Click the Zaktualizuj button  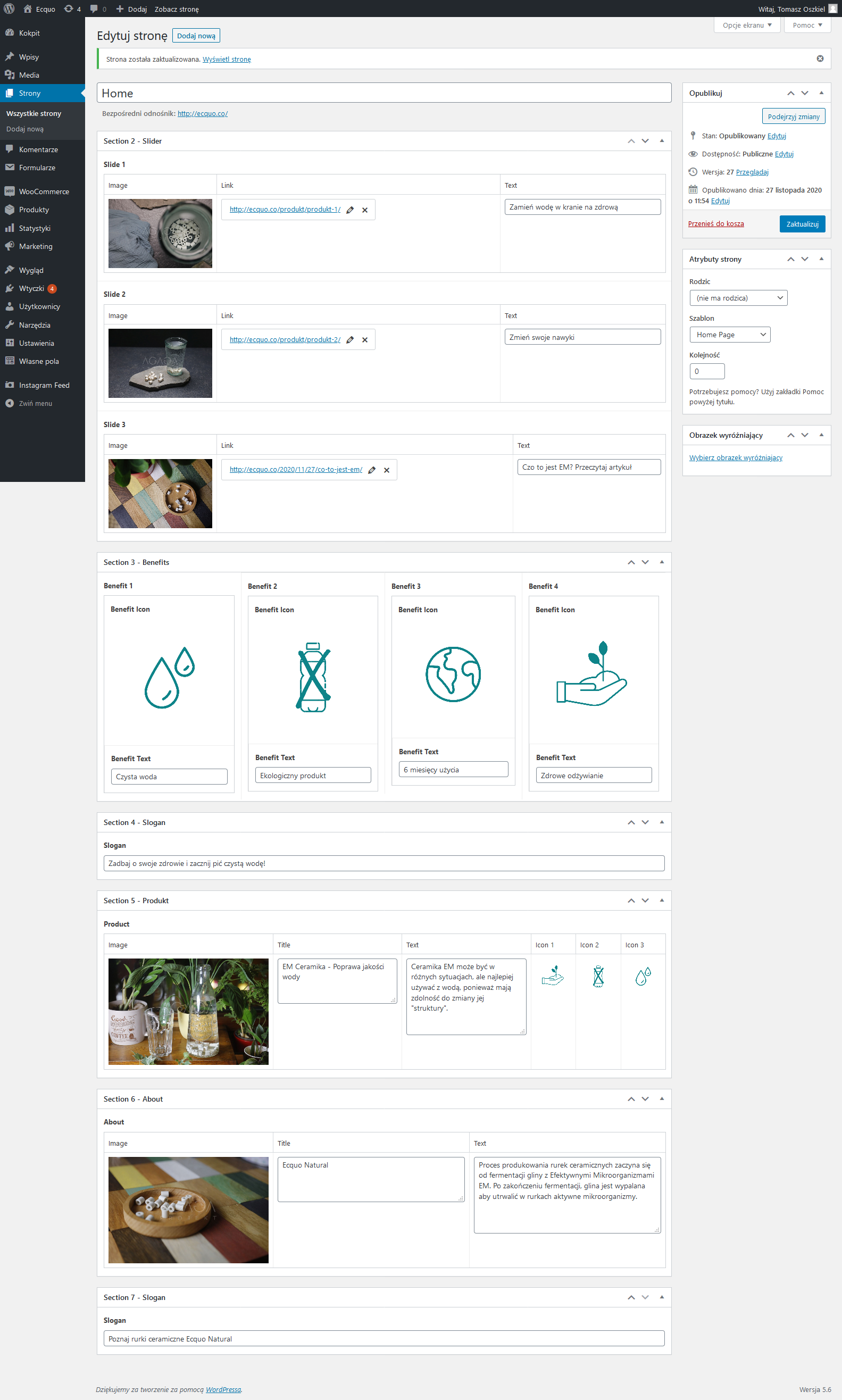tap(802, 224)
